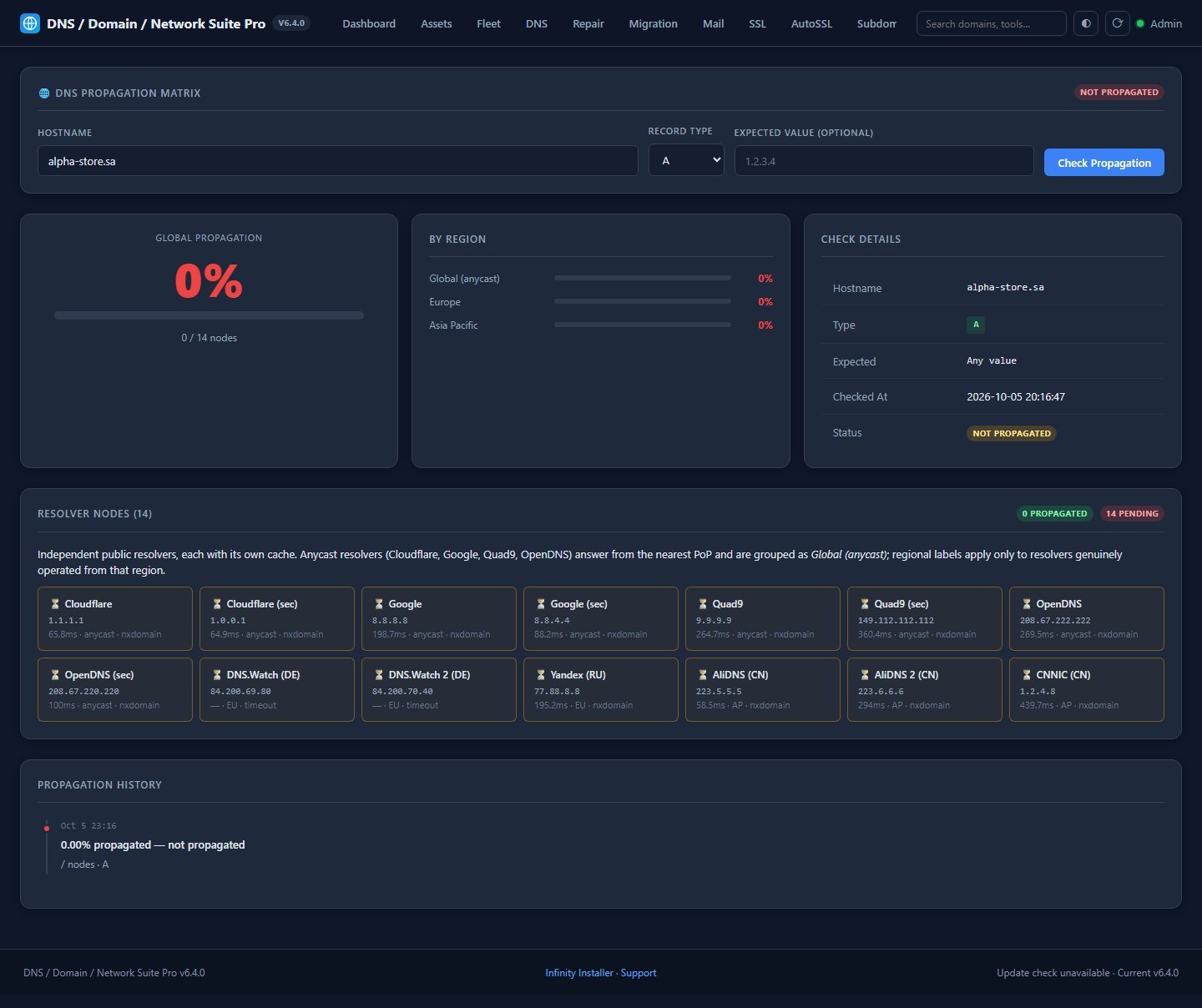Click the Admin user label
Screen dimensions: 1202x1008
1166,23
